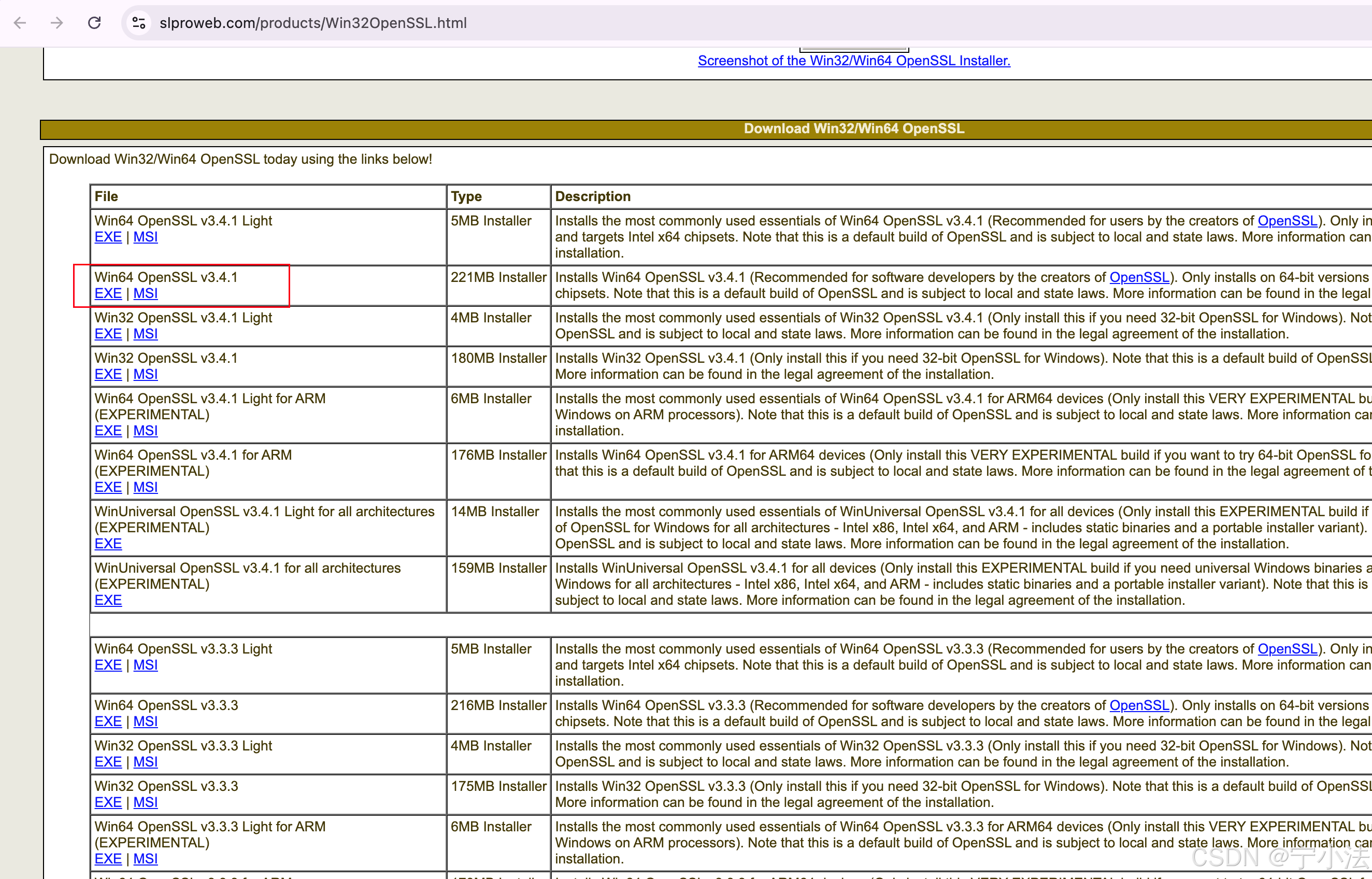Open the Screenshot of the Win32/Win64 OpenSSL Installer link
1372x879 pixels.
pyautogui.click(x=853, y=61)
